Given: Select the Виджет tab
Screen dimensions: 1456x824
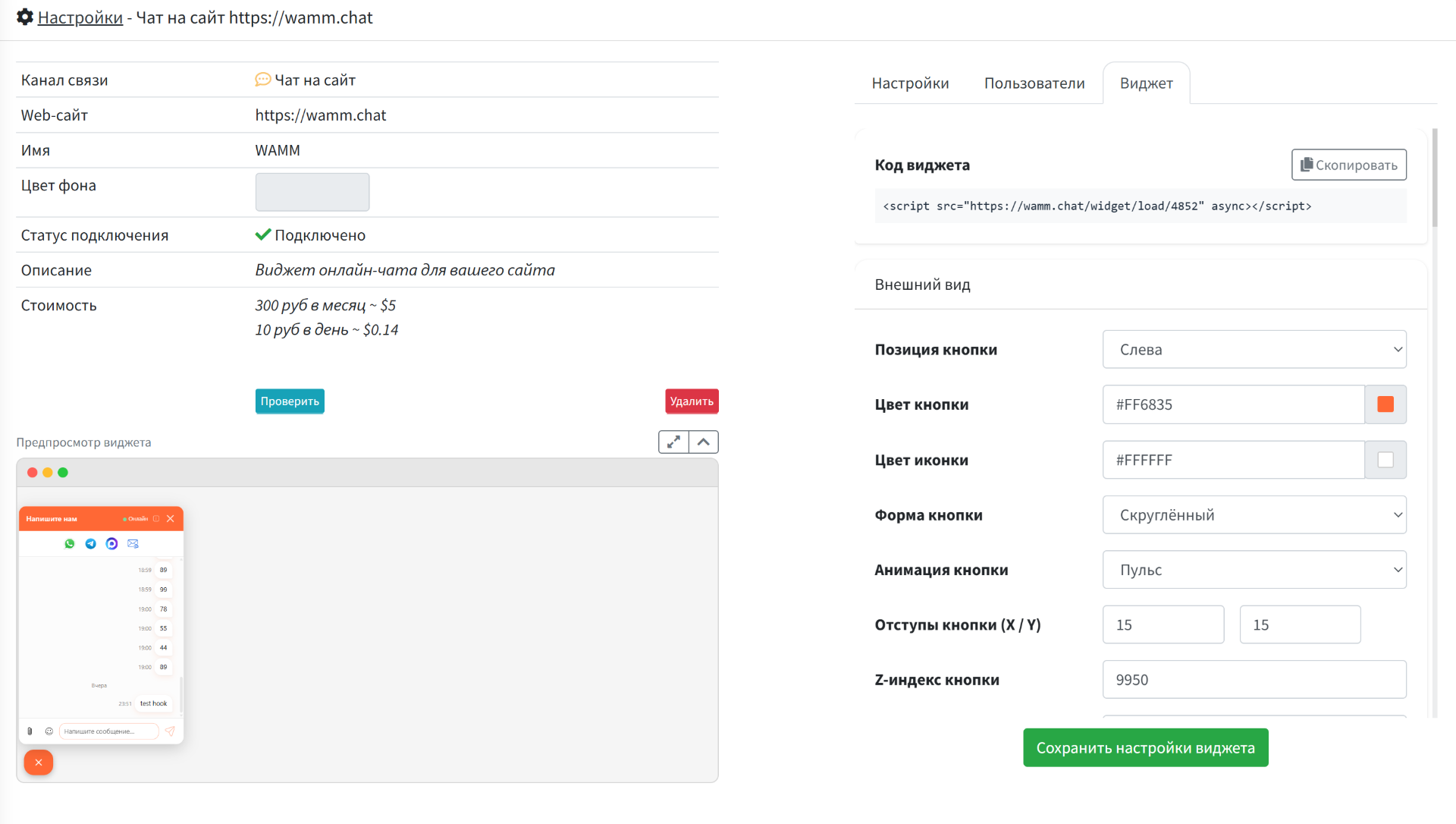Looking at the screenshot, I should [x=1147, y=83].
